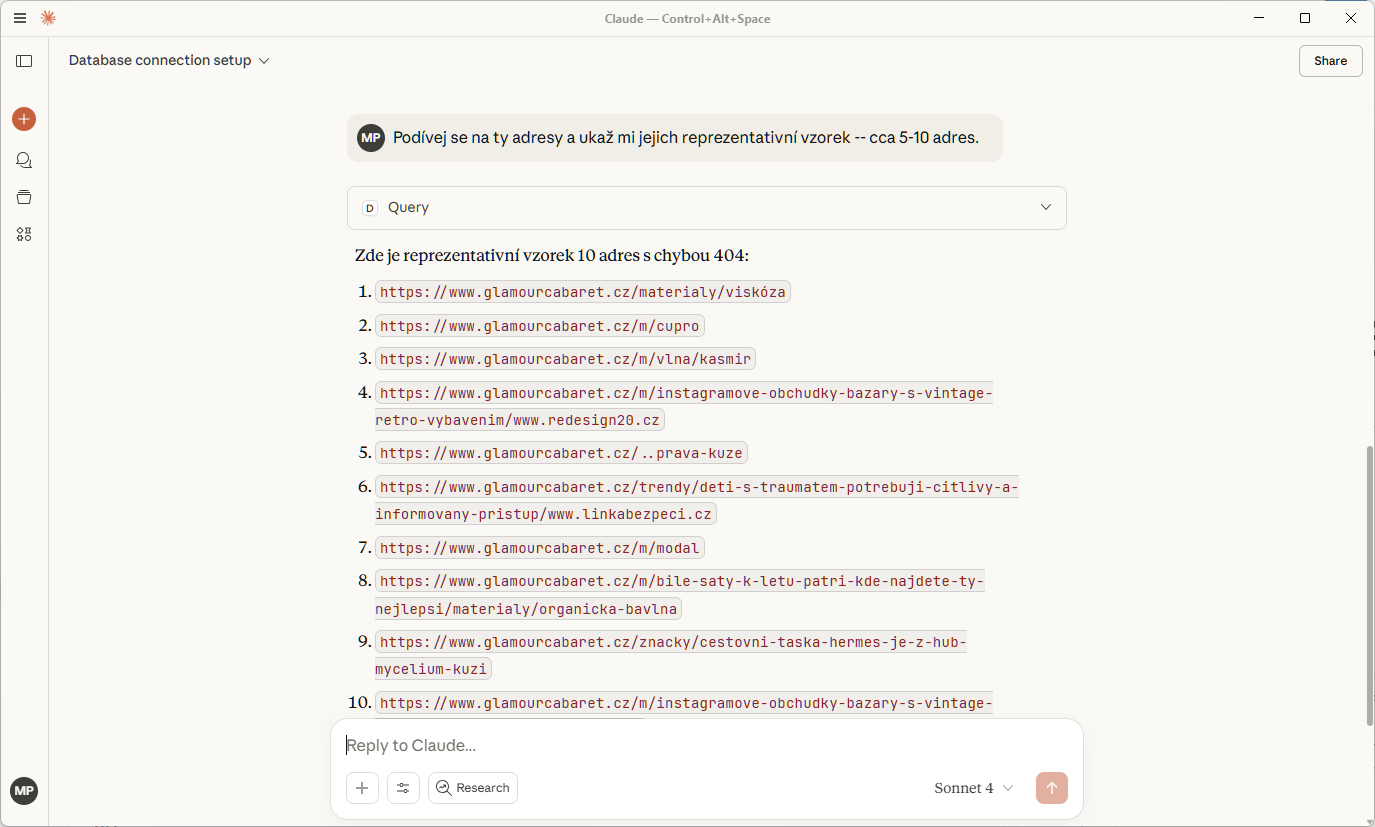The height and width of the screenshot is (827, 1375).
Task: Toggle the sidebar panel icon
Action: point(24,61)
